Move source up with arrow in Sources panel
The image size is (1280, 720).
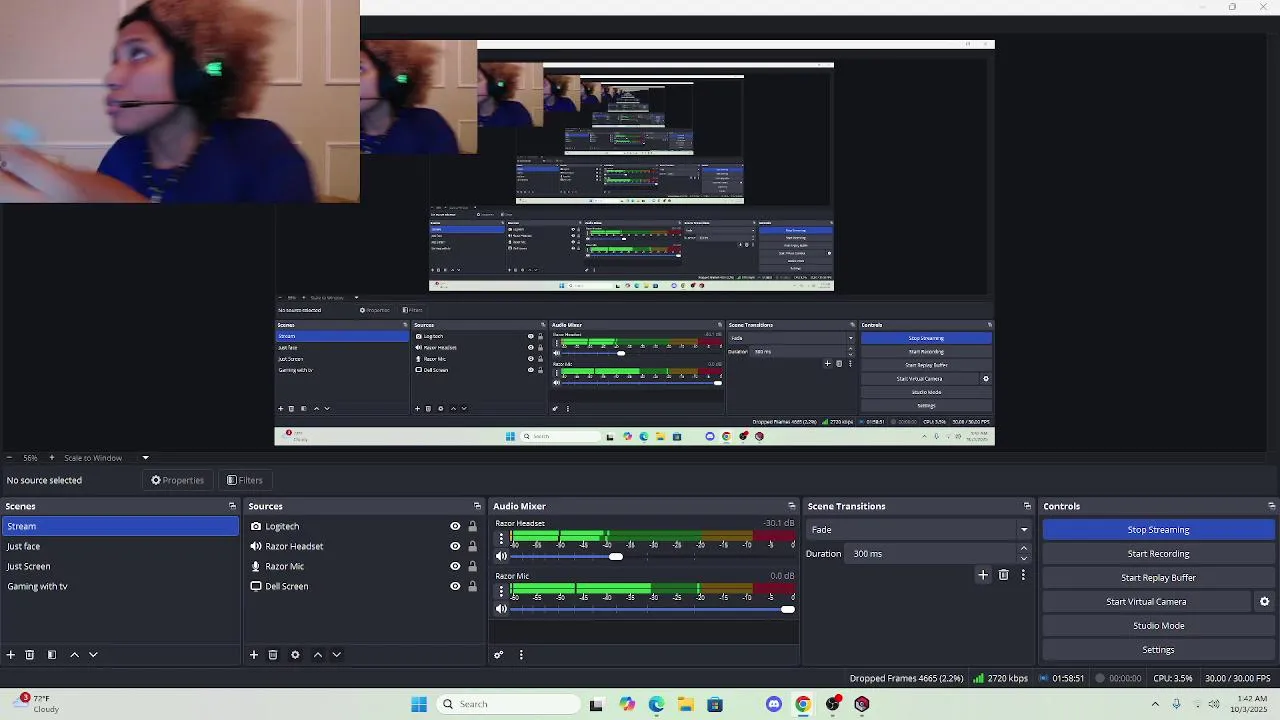coord(318,655)
